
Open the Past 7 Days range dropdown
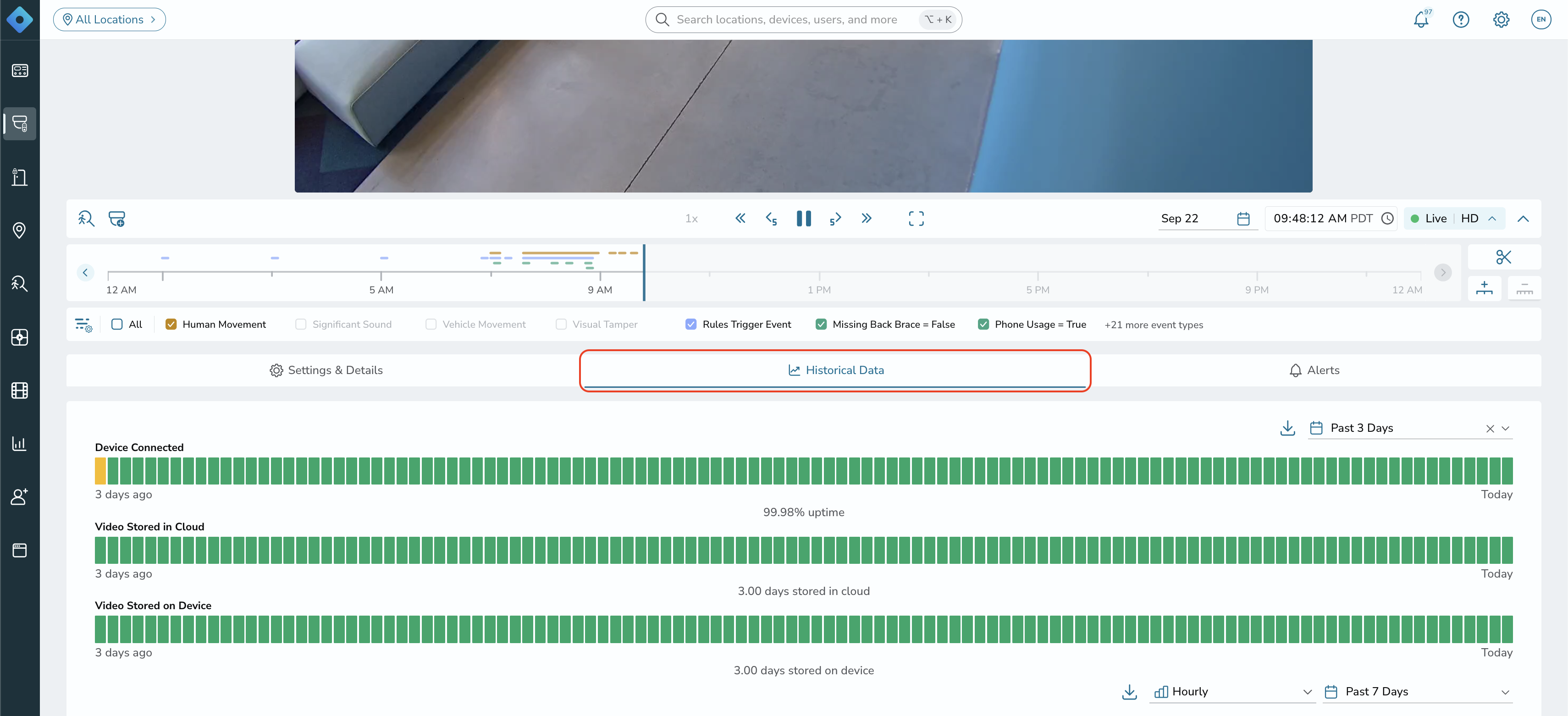point(1418,692)
